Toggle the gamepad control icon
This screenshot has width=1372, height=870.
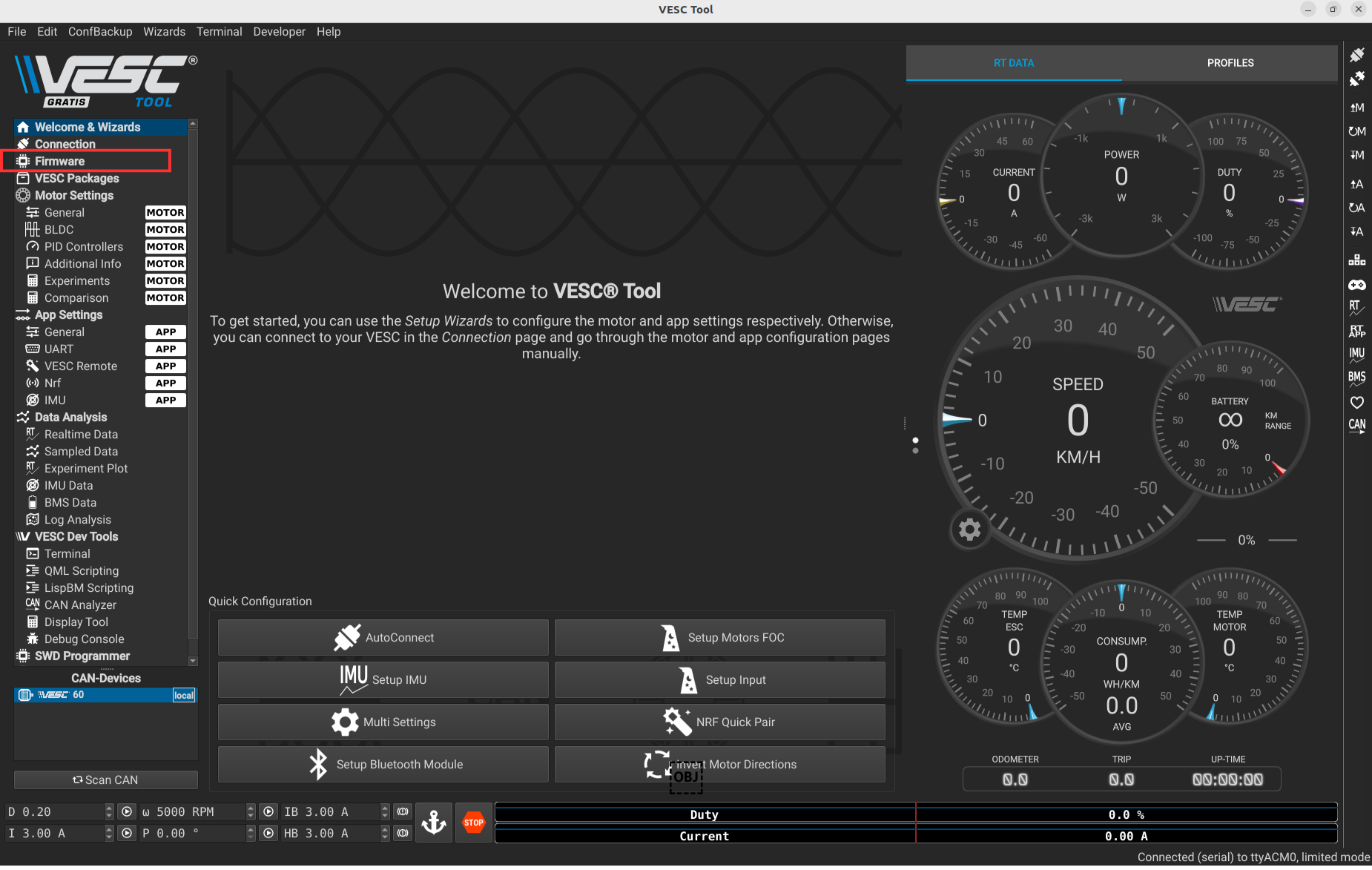1356,285
